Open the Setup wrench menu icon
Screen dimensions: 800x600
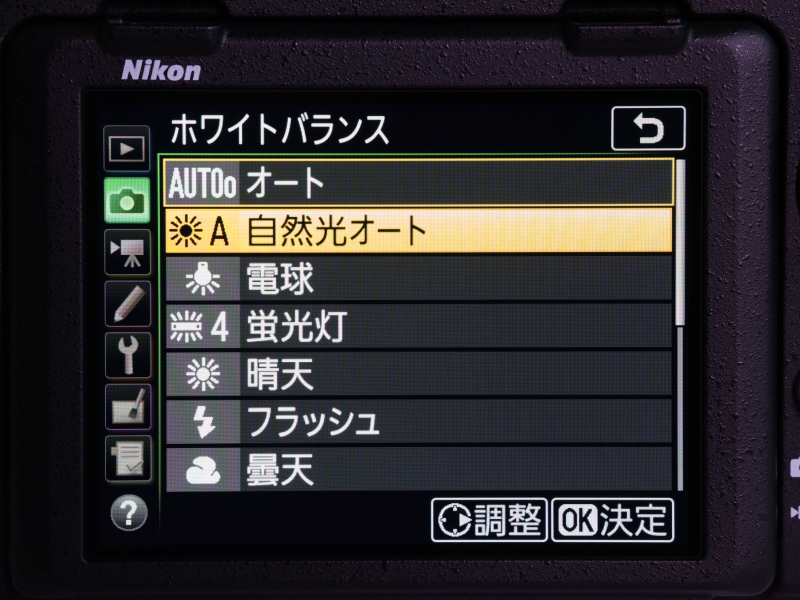tap(128, 355)
